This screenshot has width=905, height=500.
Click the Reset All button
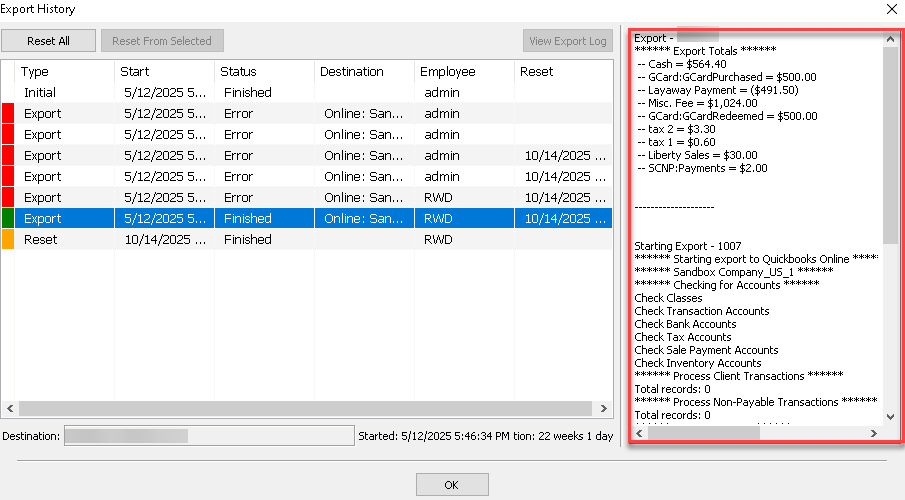(48, 41)
